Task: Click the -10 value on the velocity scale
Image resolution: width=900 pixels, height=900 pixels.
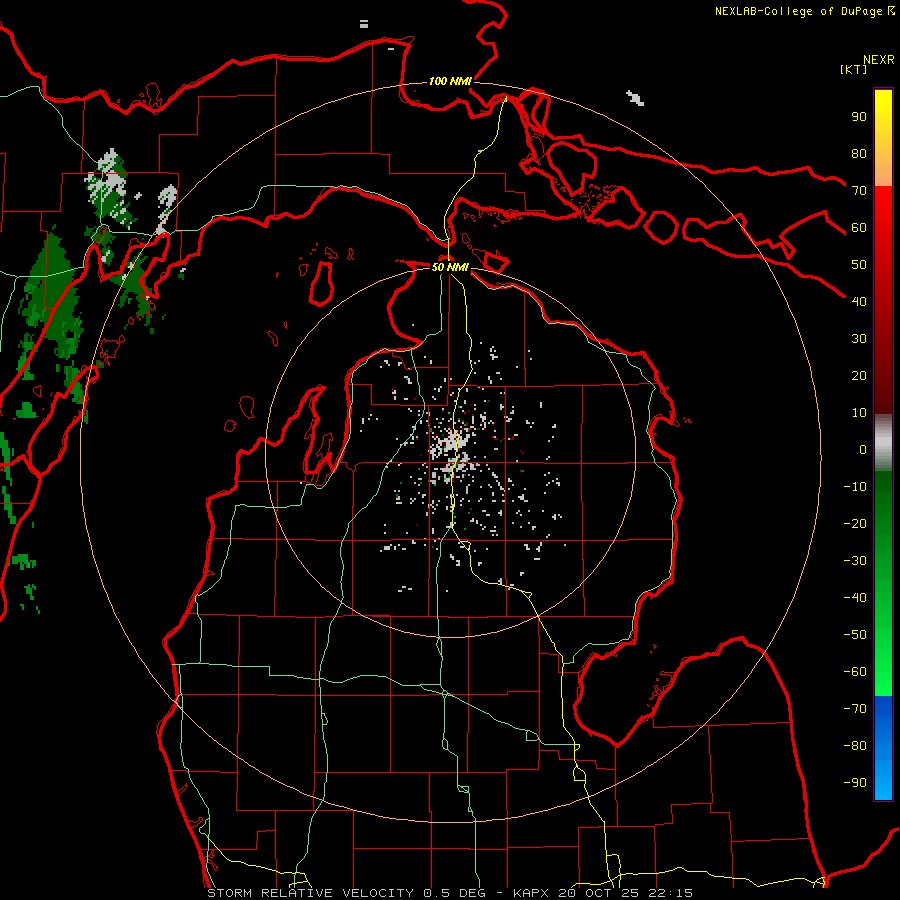Action: (x=855, y=487)
